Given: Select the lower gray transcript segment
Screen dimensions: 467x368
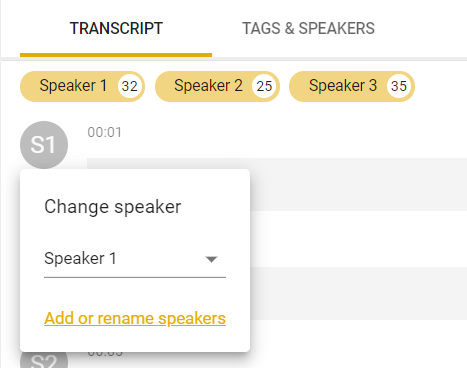Looking at the screenshot, I should [358, 293].
